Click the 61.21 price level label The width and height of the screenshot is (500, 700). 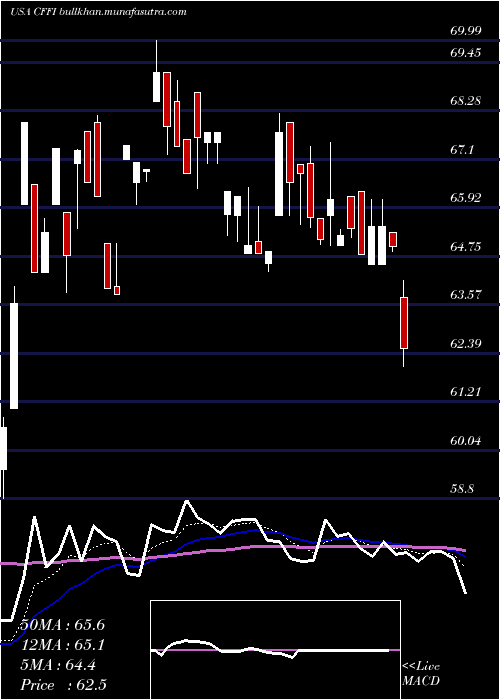(465, 392)
